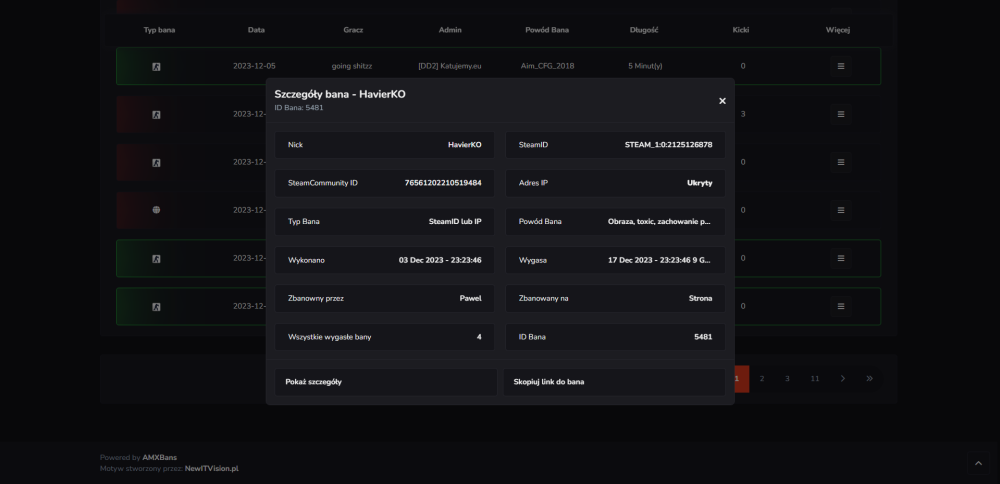Go to pagination page 2

point(761,379)
